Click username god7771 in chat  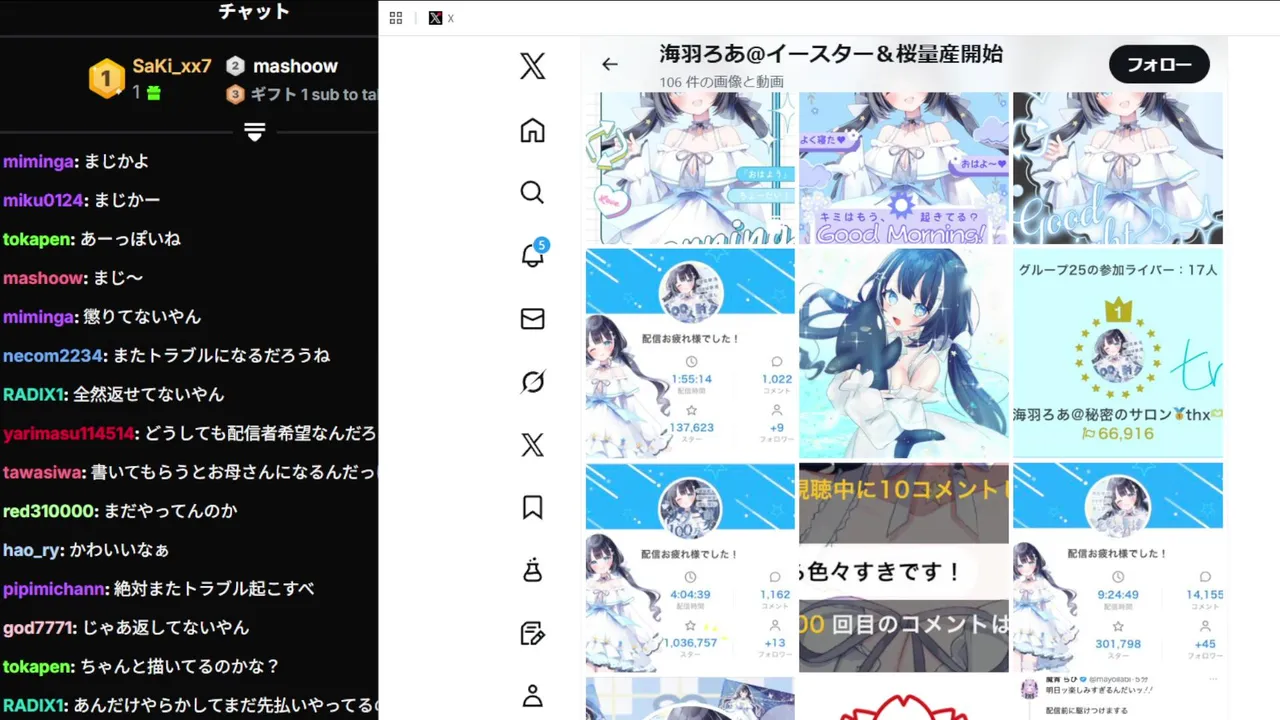40,628
